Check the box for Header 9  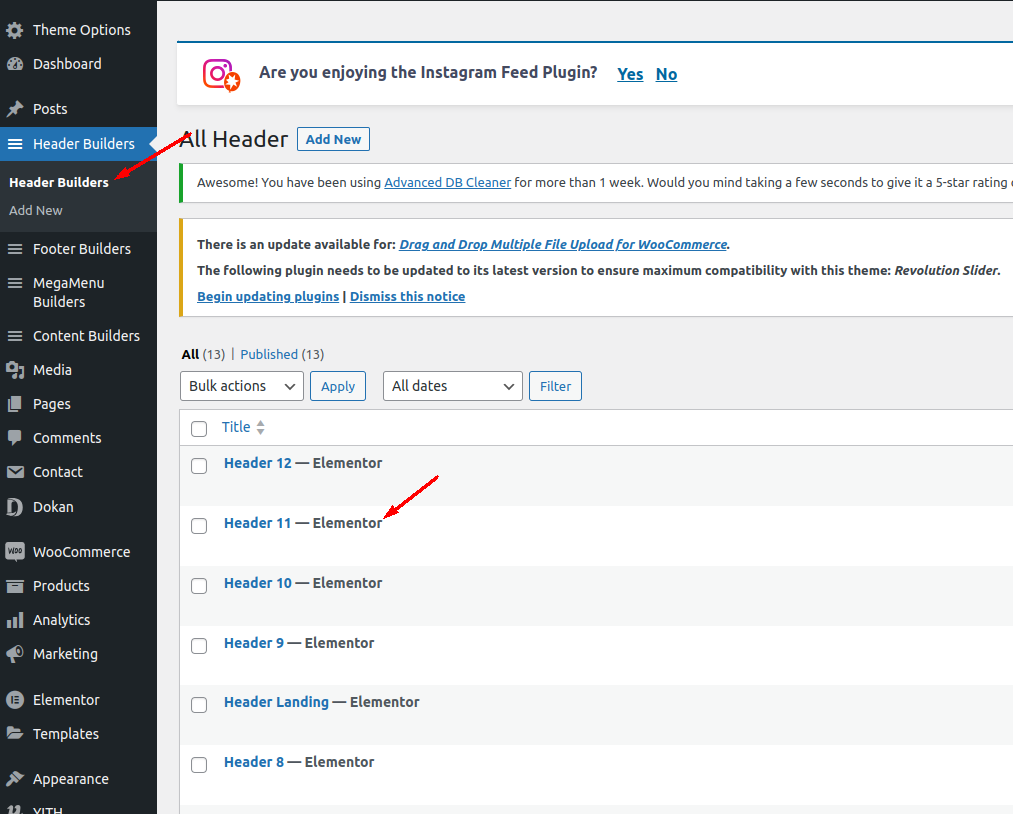(199, 646)
